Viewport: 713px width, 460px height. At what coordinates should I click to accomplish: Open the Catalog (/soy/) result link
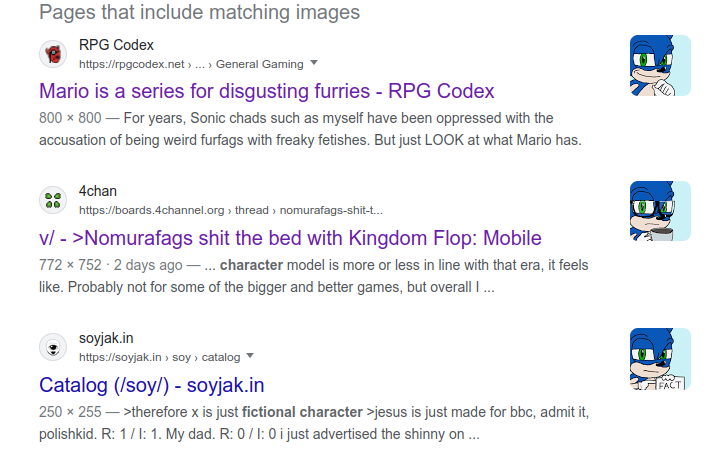point(151,384)
